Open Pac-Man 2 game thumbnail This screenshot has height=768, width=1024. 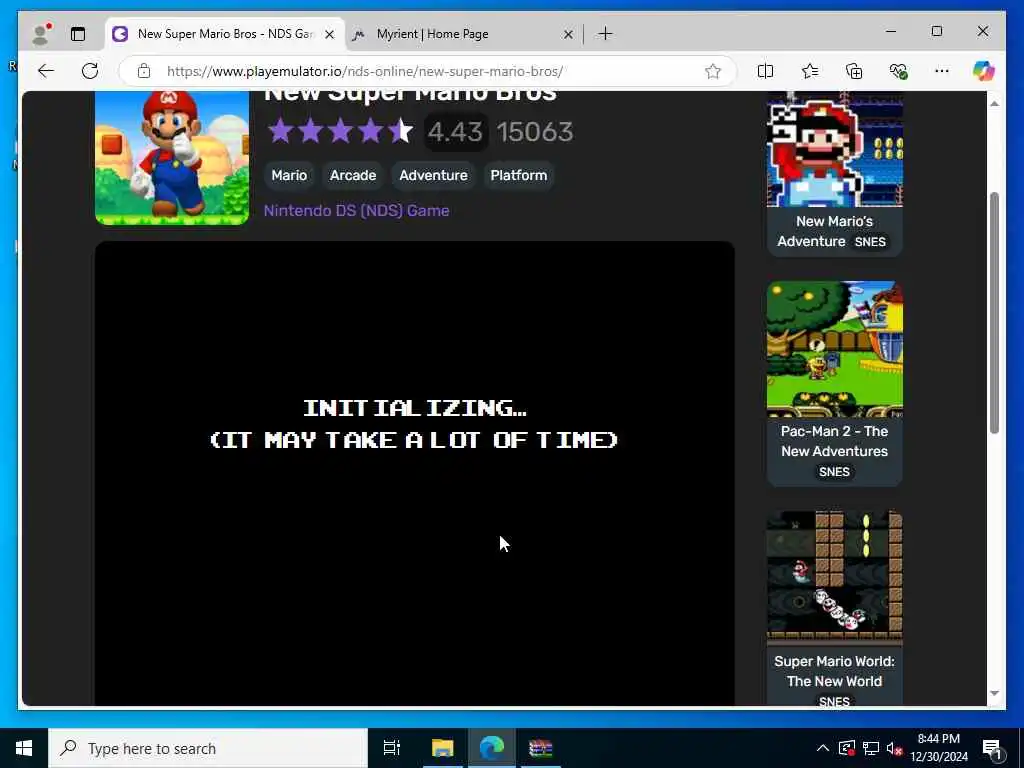[x=835, y=349]
